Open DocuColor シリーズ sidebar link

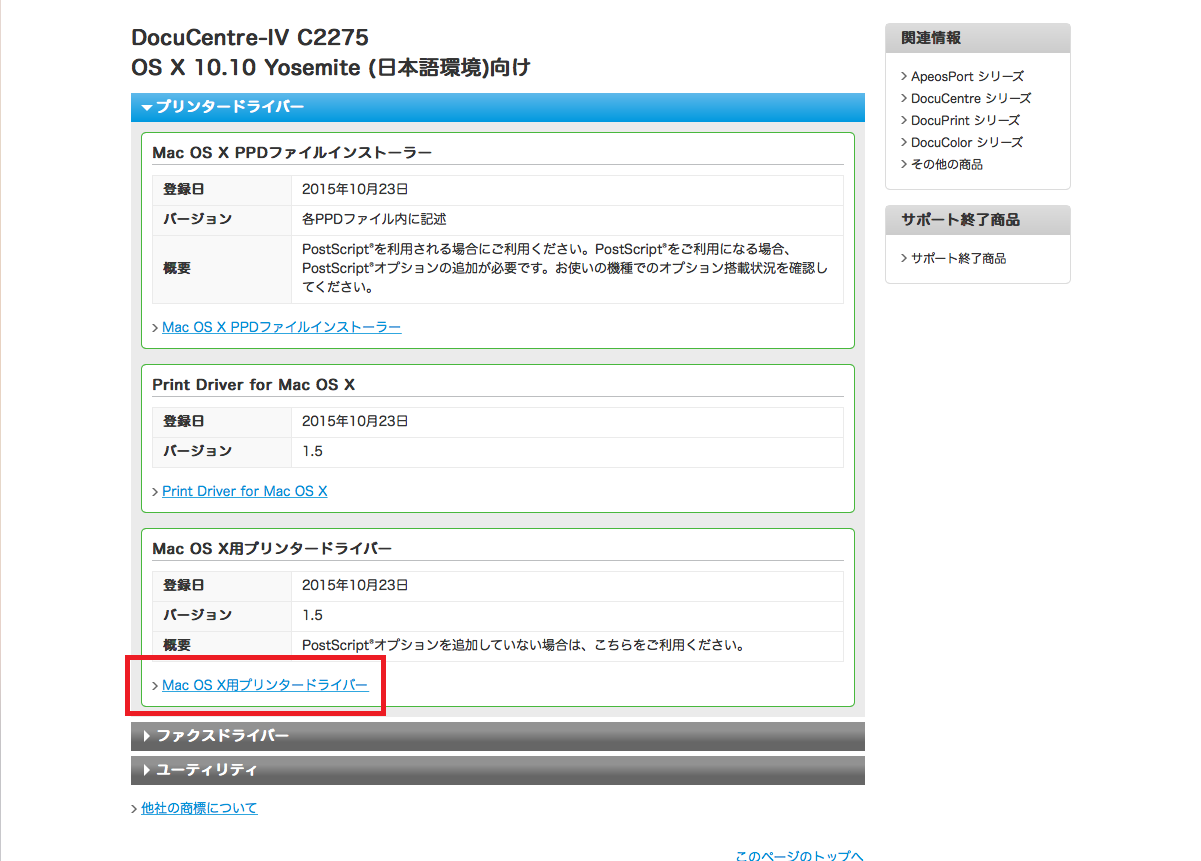[967, 142]
